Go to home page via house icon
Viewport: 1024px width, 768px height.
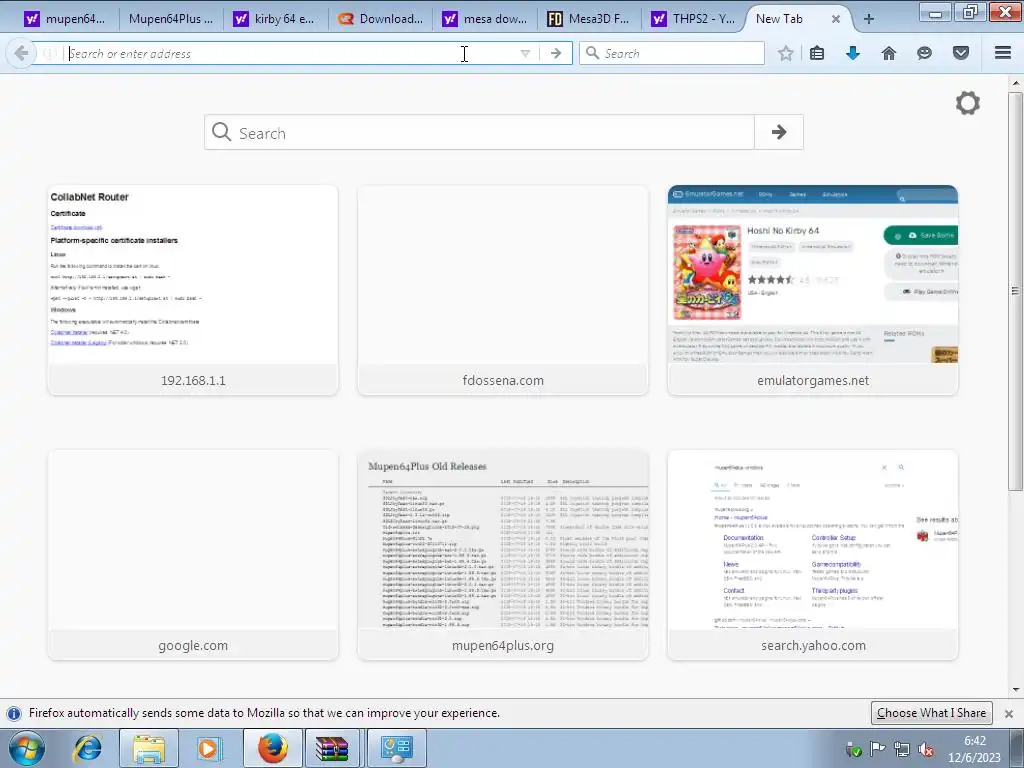tap(889, 54)
